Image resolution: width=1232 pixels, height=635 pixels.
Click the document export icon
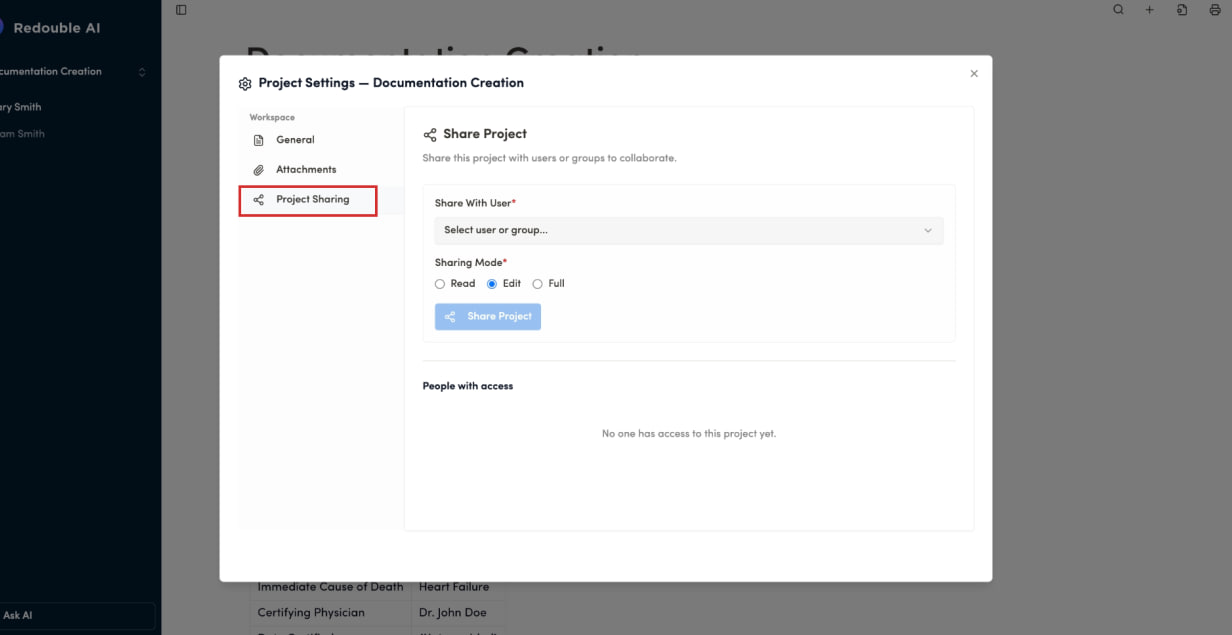click(1182, 10)
